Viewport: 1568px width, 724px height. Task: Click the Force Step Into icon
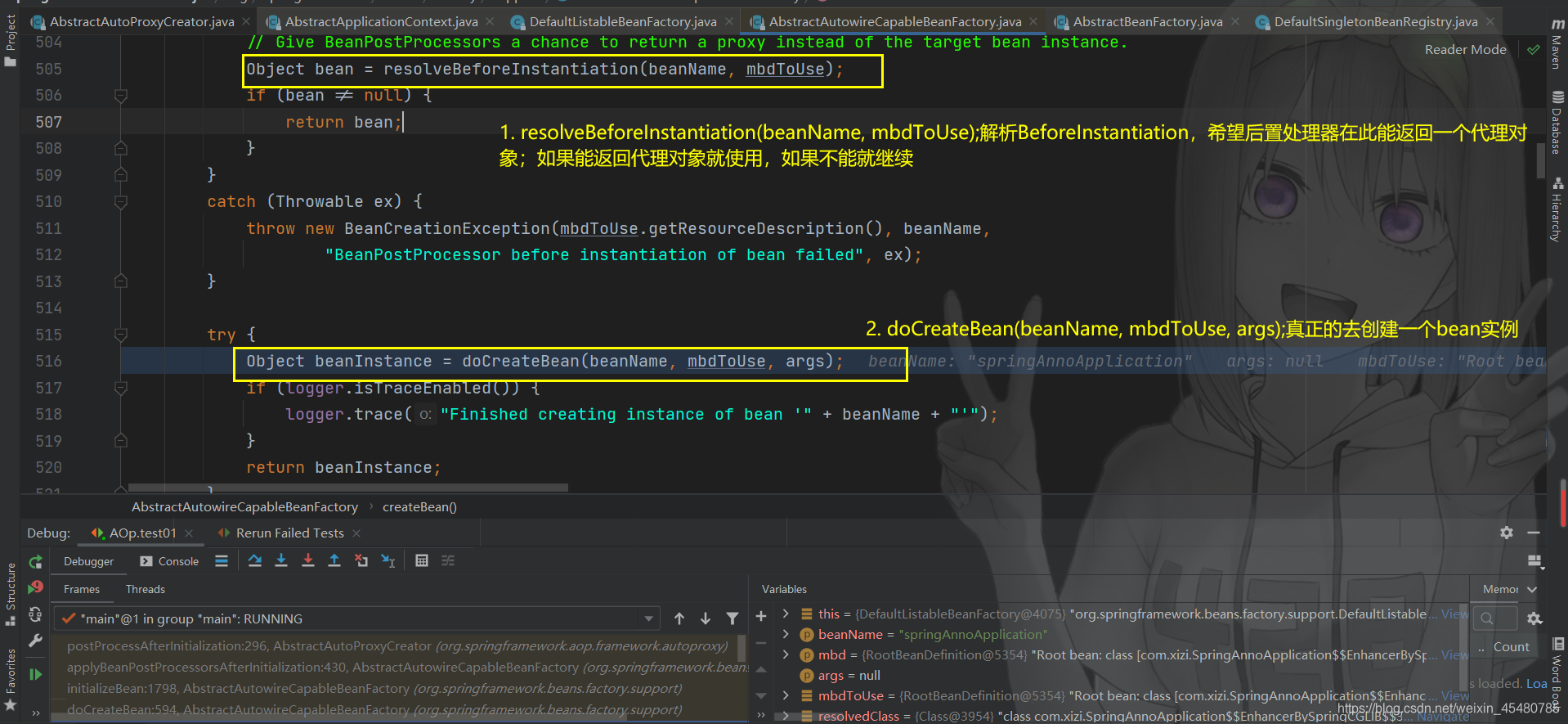pos(308,561)
